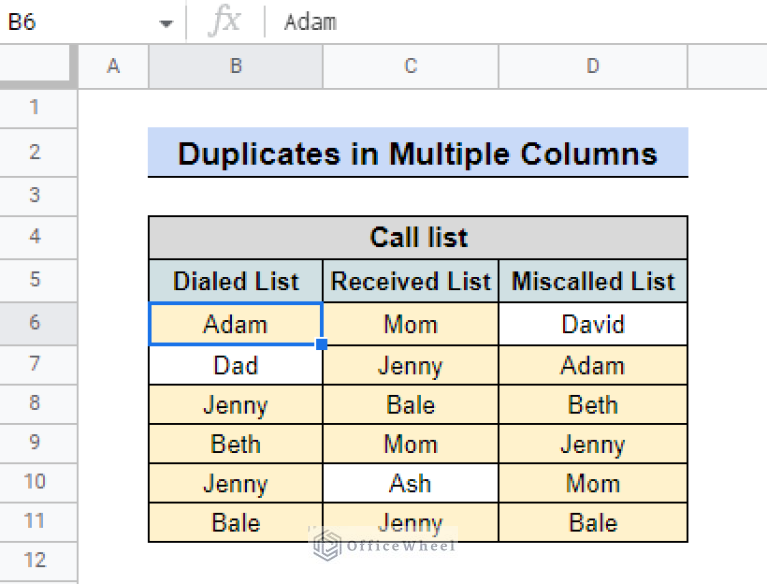
Task: Select row 12 header
Action: point(38,560)
